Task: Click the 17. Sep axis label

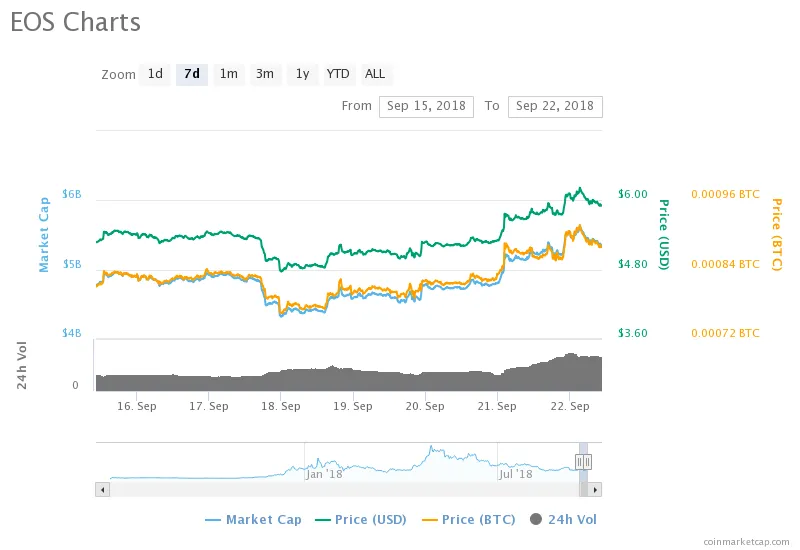Action: [x=209, y=407]
